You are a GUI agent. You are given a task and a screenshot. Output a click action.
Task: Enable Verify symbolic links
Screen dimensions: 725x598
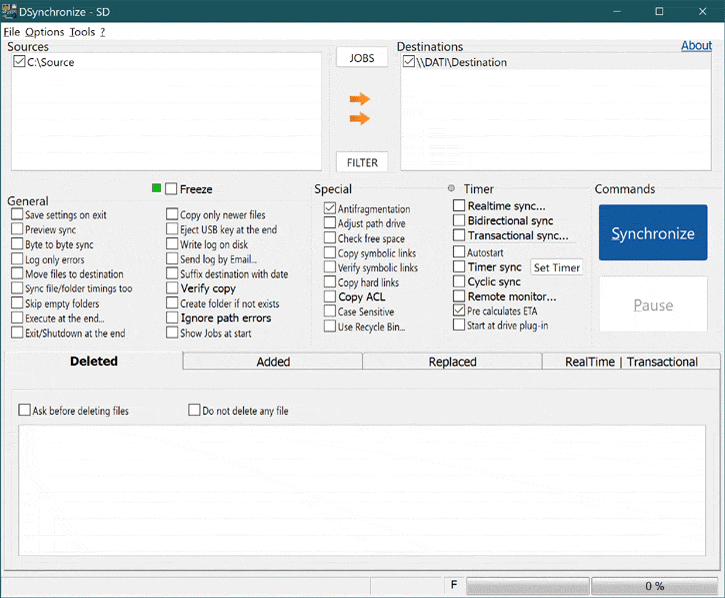(330, 267)
